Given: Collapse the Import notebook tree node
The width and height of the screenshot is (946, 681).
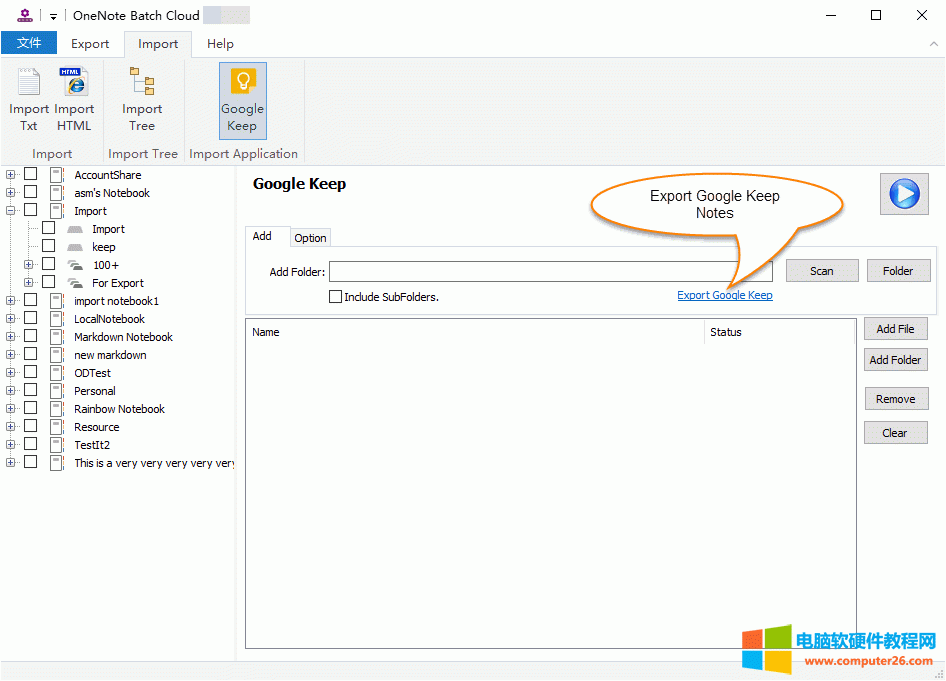Looking at the screenshot, I should 11,211.
